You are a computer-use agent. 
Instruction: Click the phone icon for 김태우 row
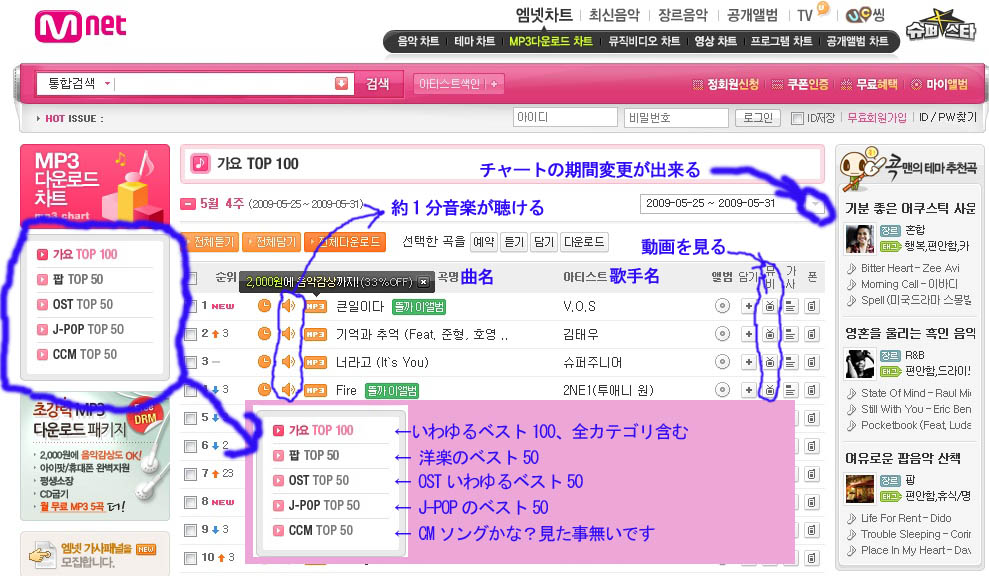coord(812,334)
